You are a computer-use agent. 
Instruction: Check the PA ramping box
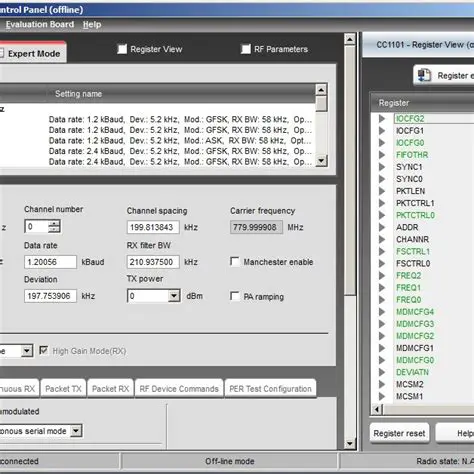235,296
